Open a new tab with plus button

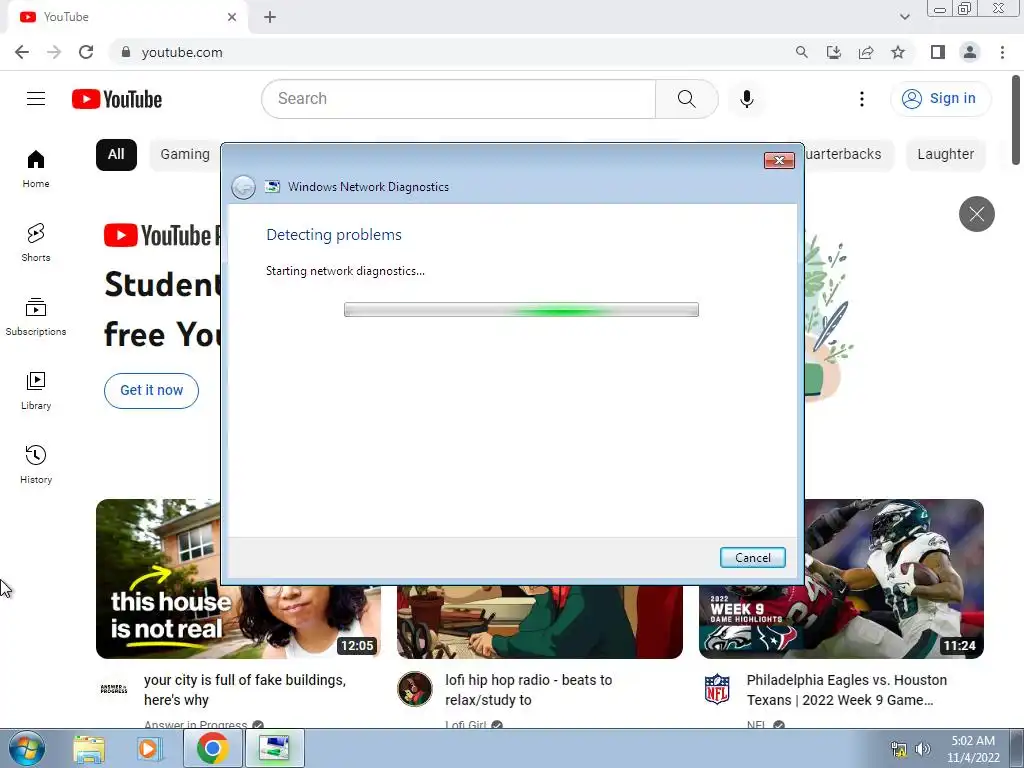(270, 18)
